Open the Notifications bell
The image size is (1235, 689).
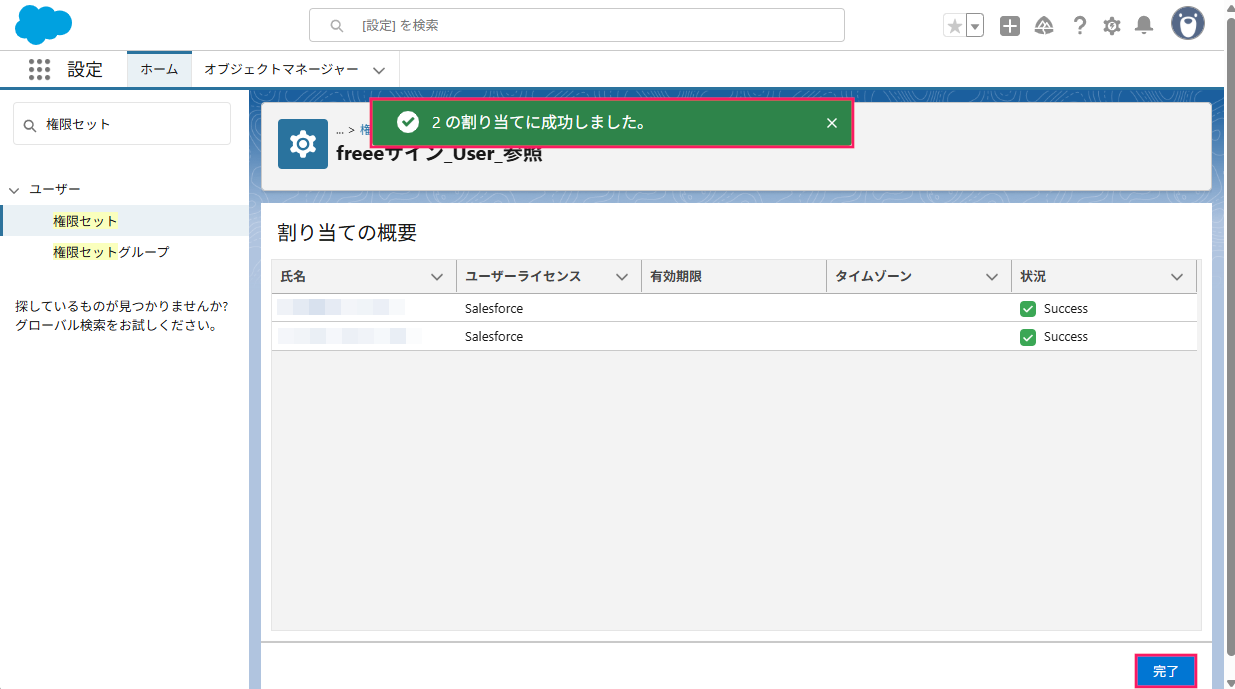point(1144,26)
